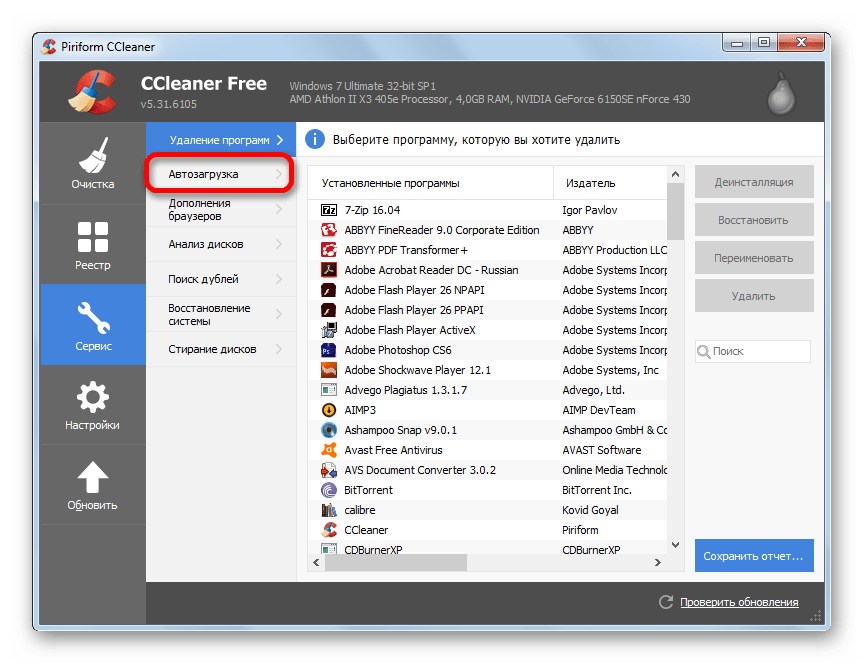Click the BitTorrent icon

click(329, 490)
